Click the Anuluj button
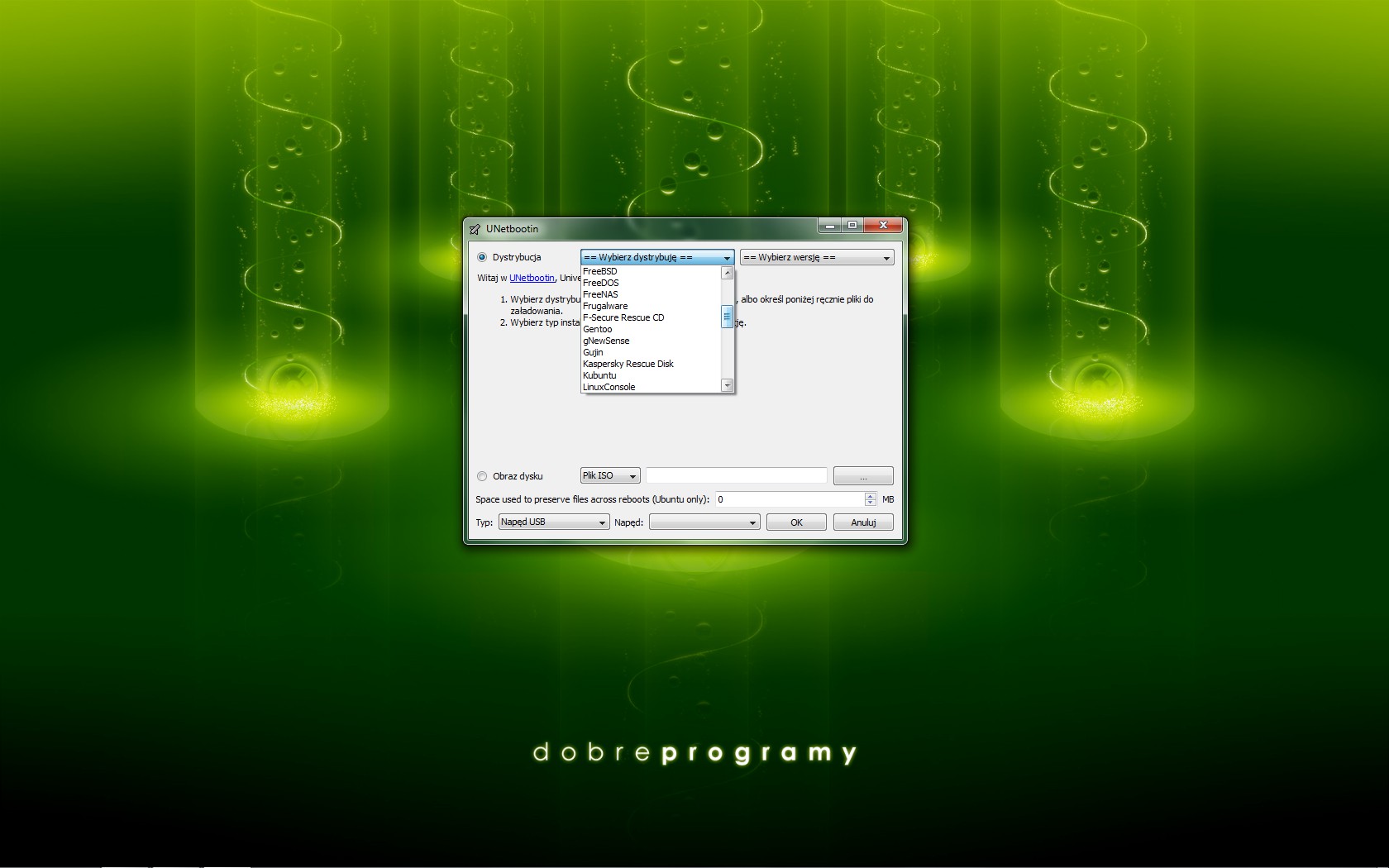This screenshot has height=868, width=1389. coord(863,522)
